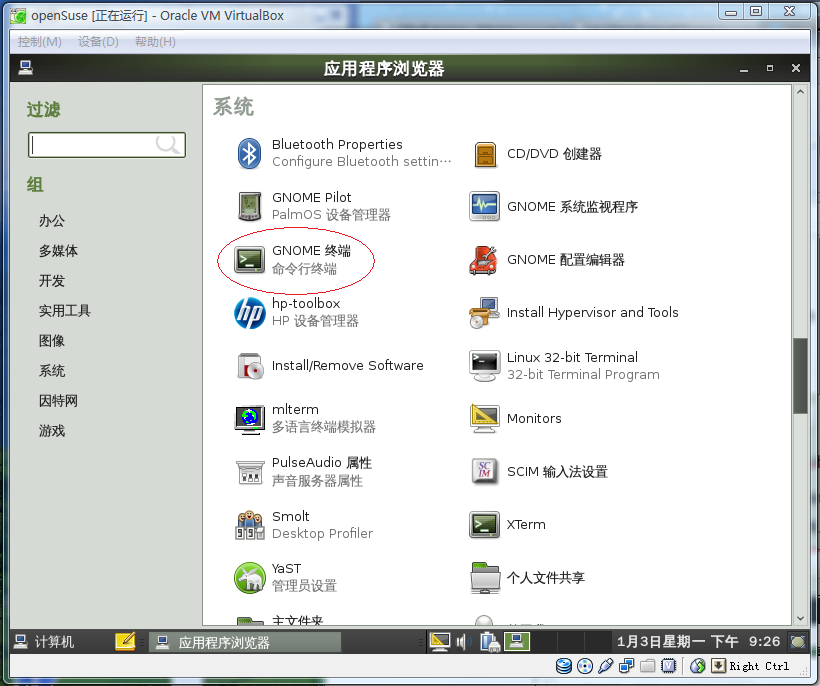
Task: Launch GNOME 配置编辑器
Action: tap(547, 260)
